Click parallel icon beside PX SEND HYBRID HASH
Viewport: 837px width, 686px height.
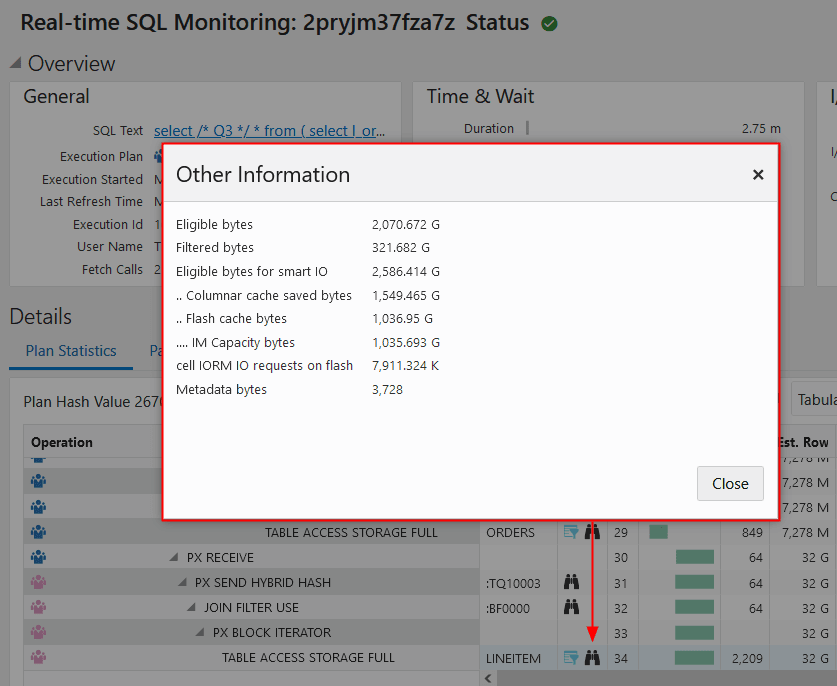[x=37, y=581]
